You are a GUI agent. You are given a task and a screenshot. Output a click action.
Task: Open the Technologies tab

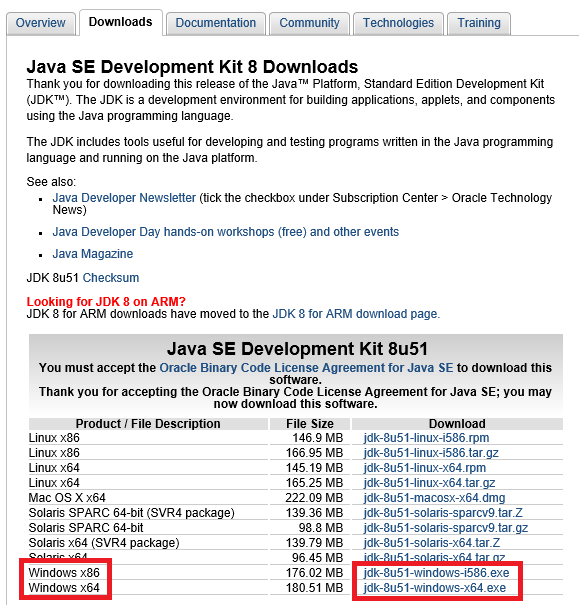(398, 23)
